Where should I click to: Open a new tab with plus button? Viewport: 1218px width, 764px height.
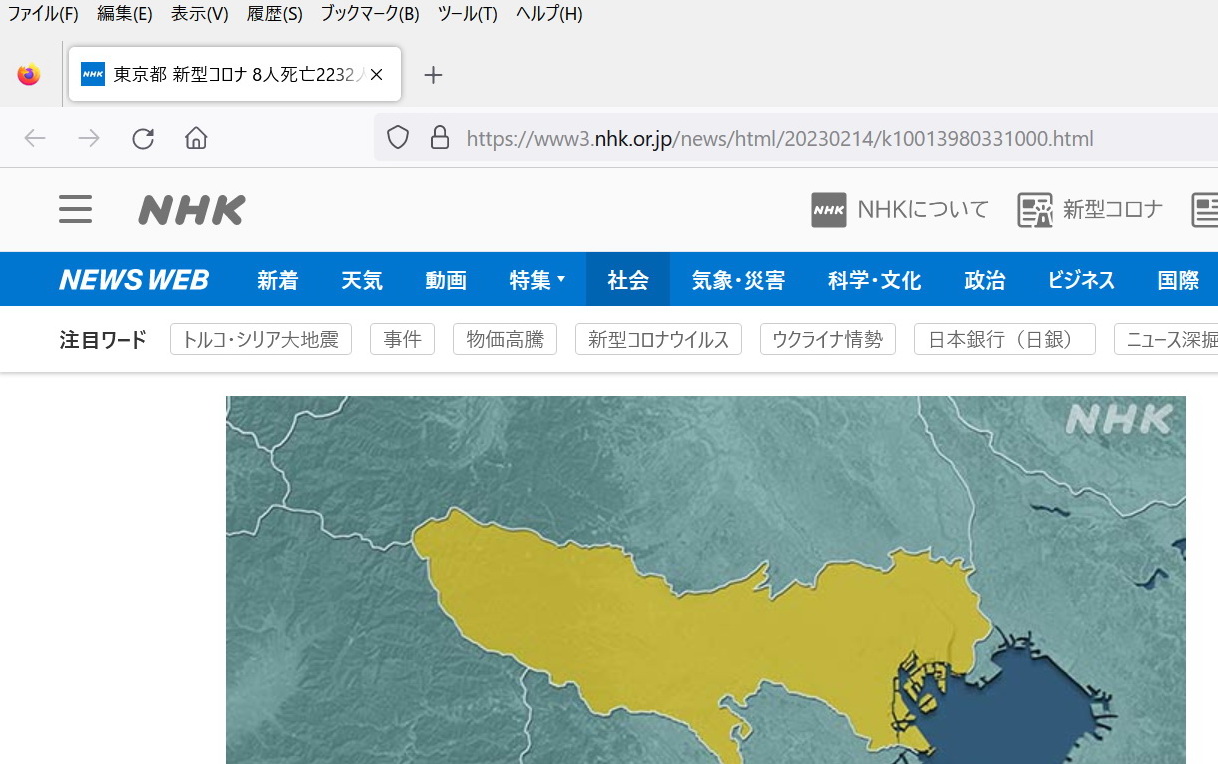pos(433,75)
